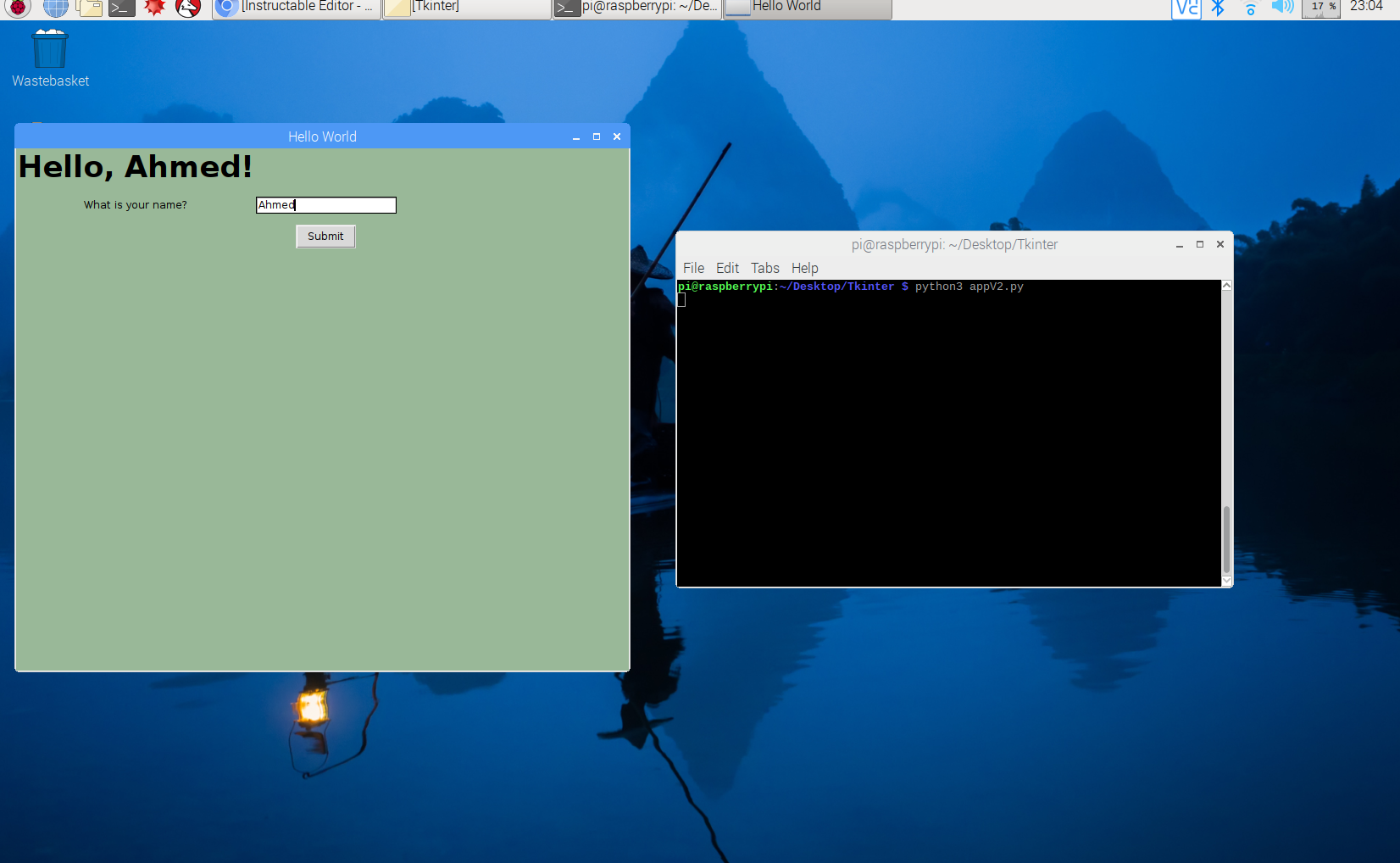
Task: Toggle Wi-Fi from the system tray
Action: pos(1250,9)
